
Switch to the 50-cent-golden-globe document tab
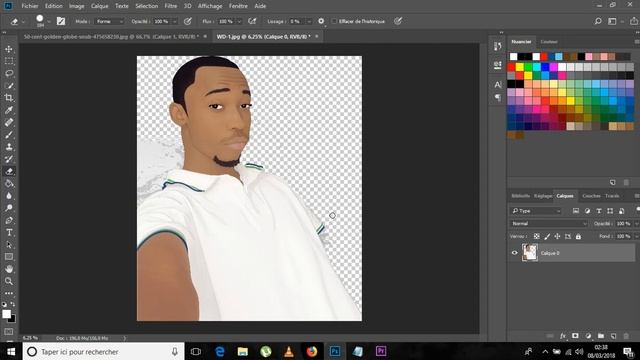click(111, 36)
